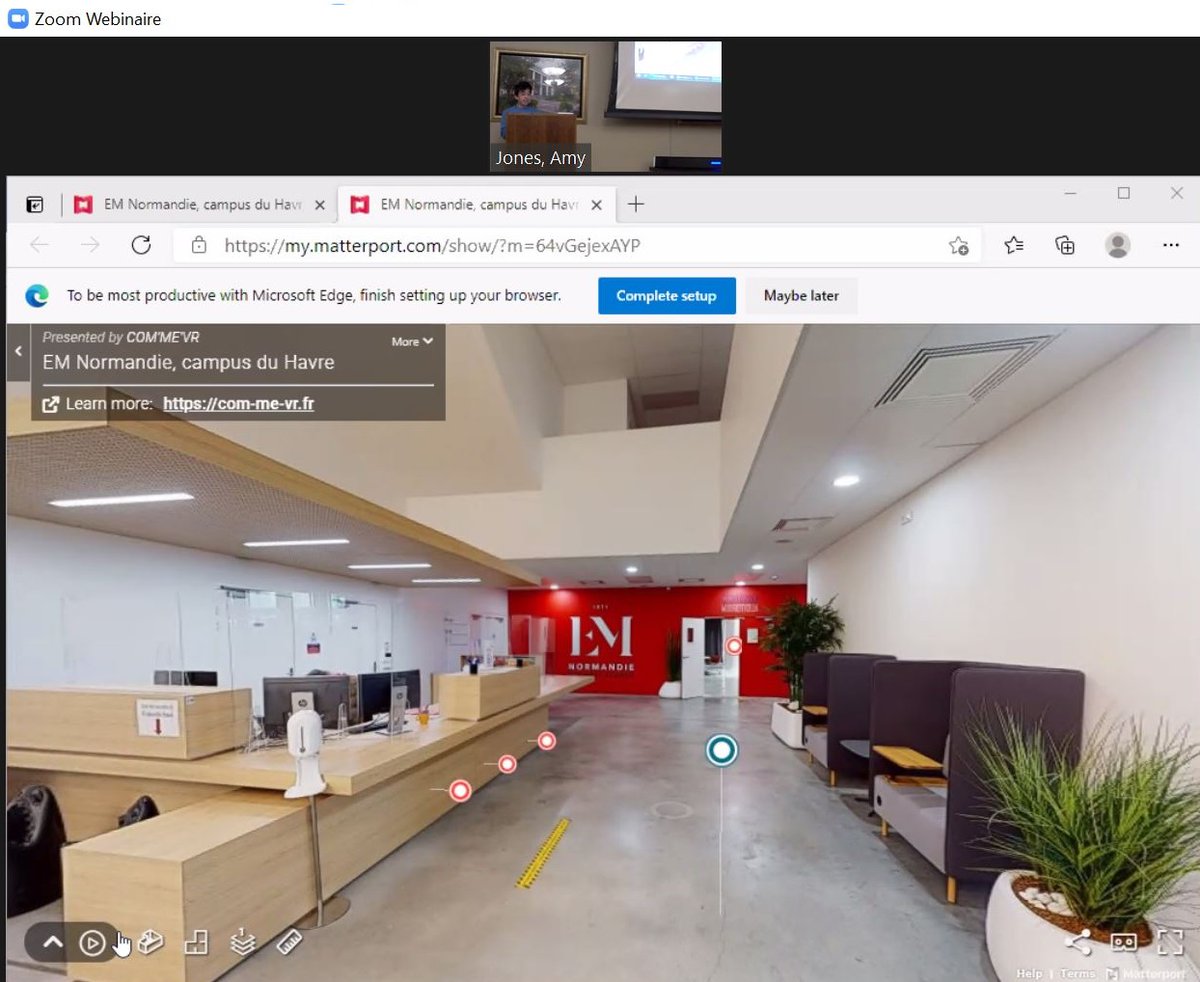The height and width of the screenshot is (982, 1200).
Task: Share the Matterport tour
Action: [1078, 942]
